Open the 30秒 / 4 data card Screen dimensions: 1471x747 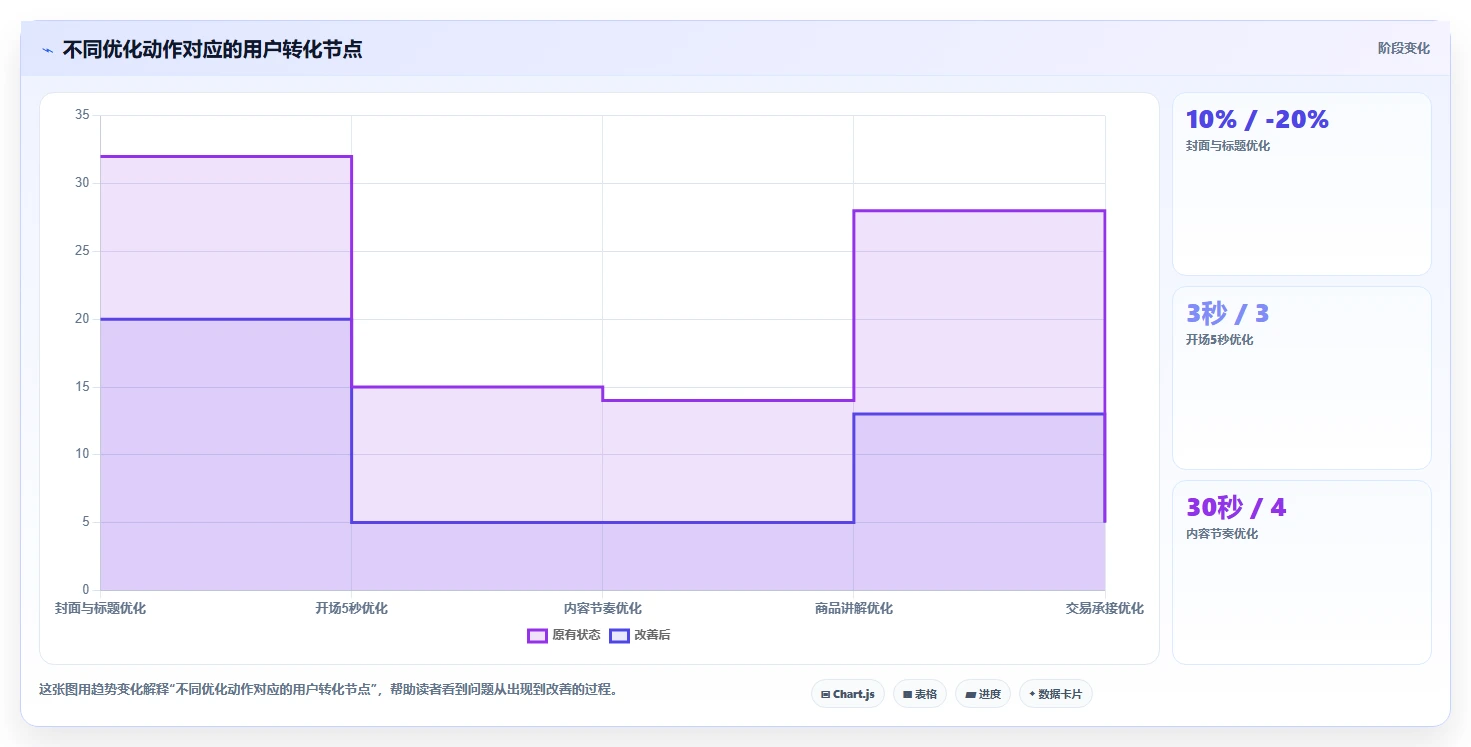pyautogui.click(x=1301, y=572)
